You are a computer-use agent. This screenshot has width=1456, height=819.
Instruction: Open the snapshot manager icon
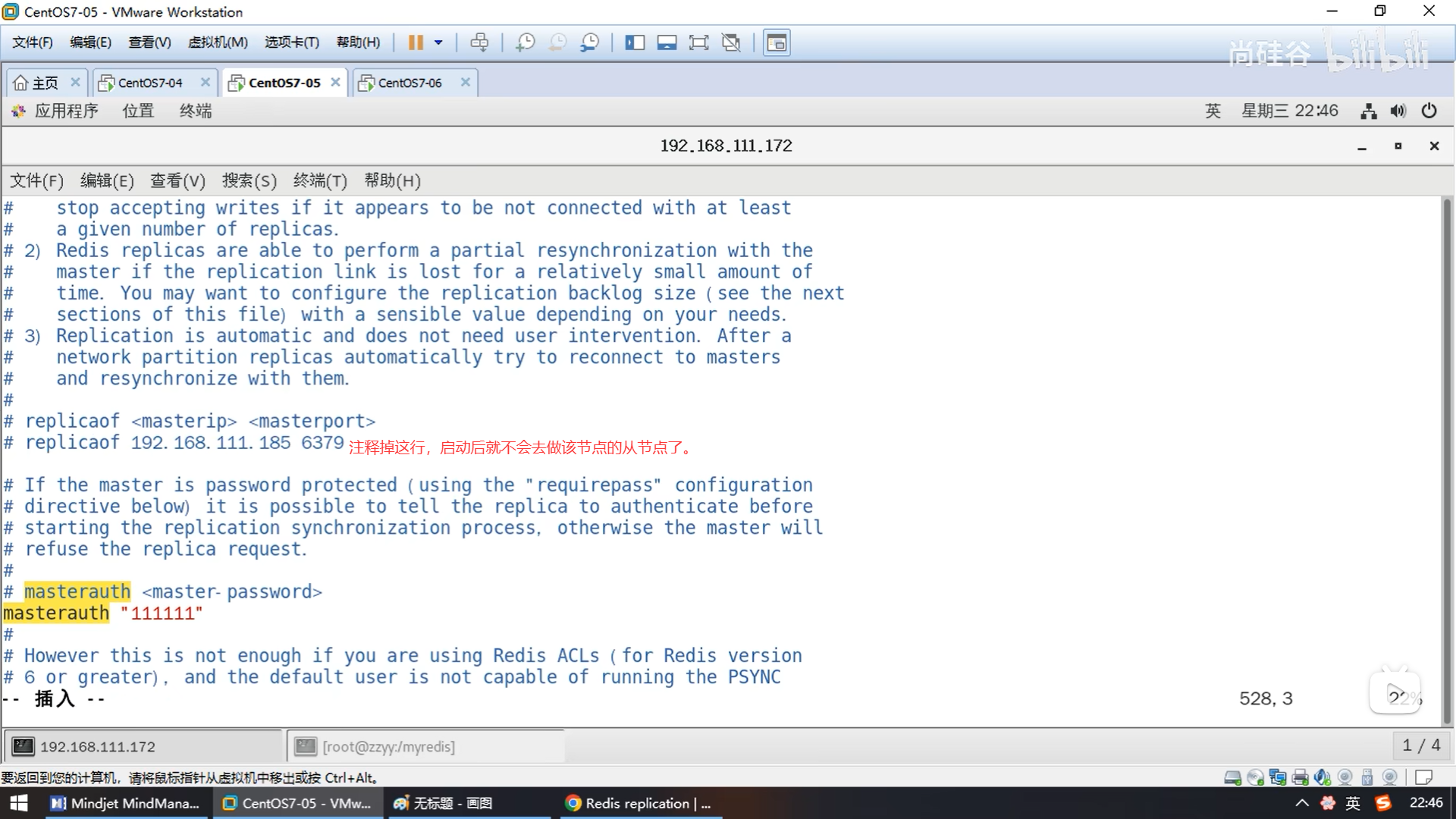coord(589,42)
